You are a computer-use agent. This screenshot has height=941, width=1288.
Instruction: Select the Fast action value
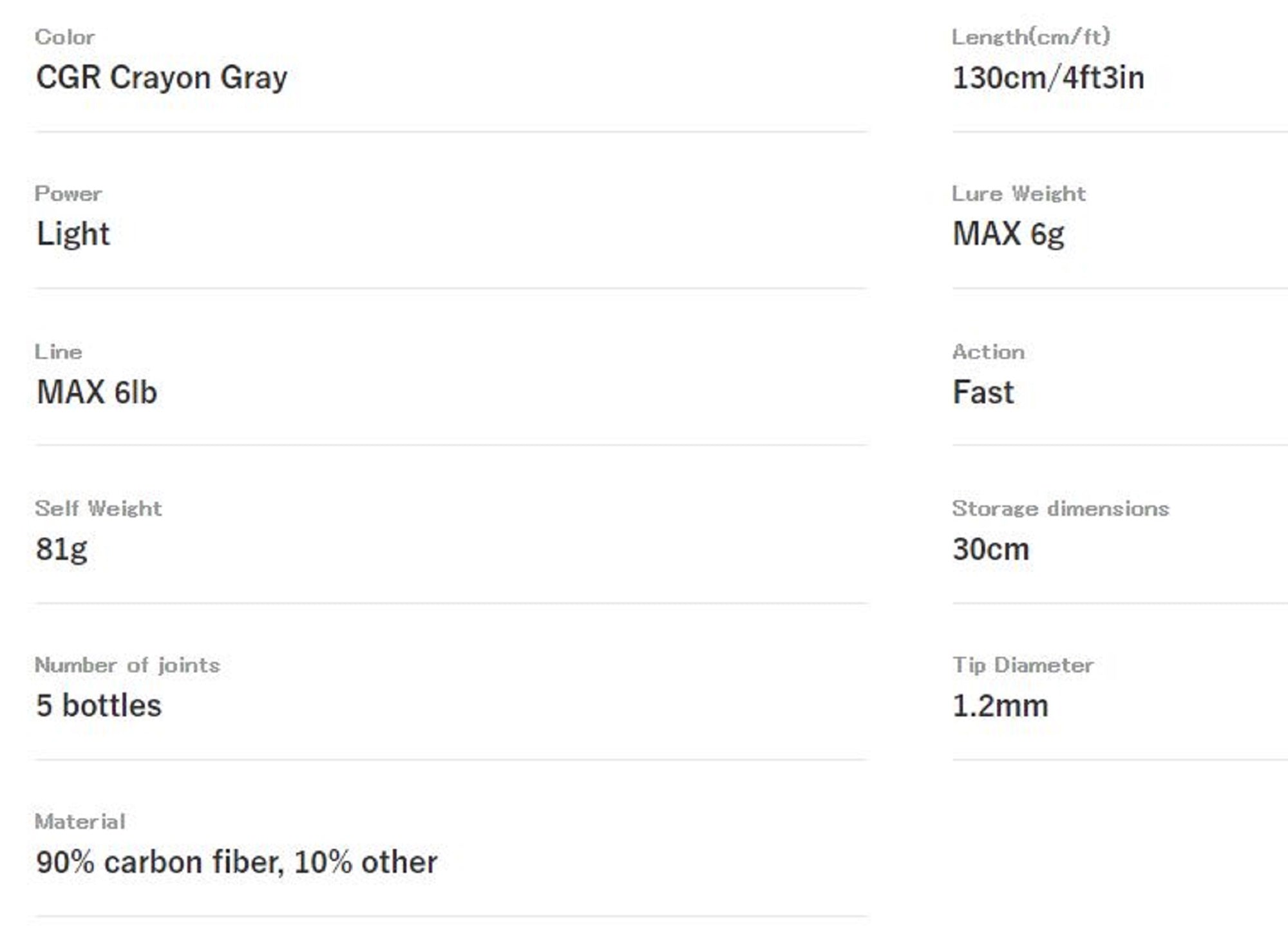click(x=983, y=392)
